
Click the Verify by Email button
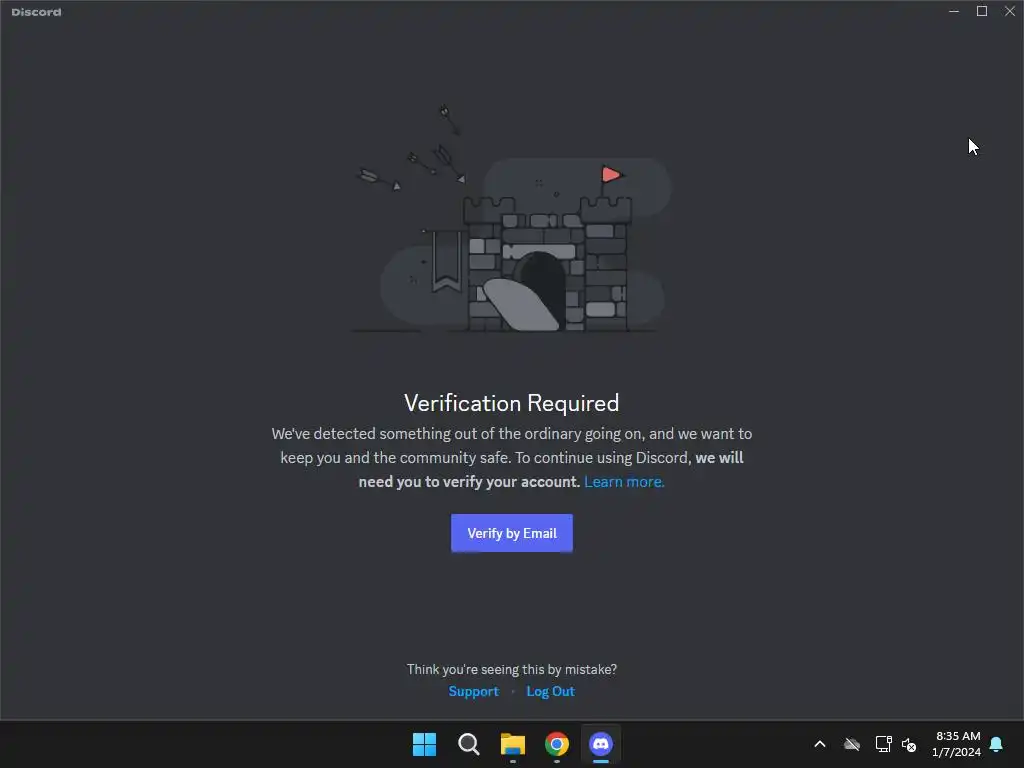[511, 533]
